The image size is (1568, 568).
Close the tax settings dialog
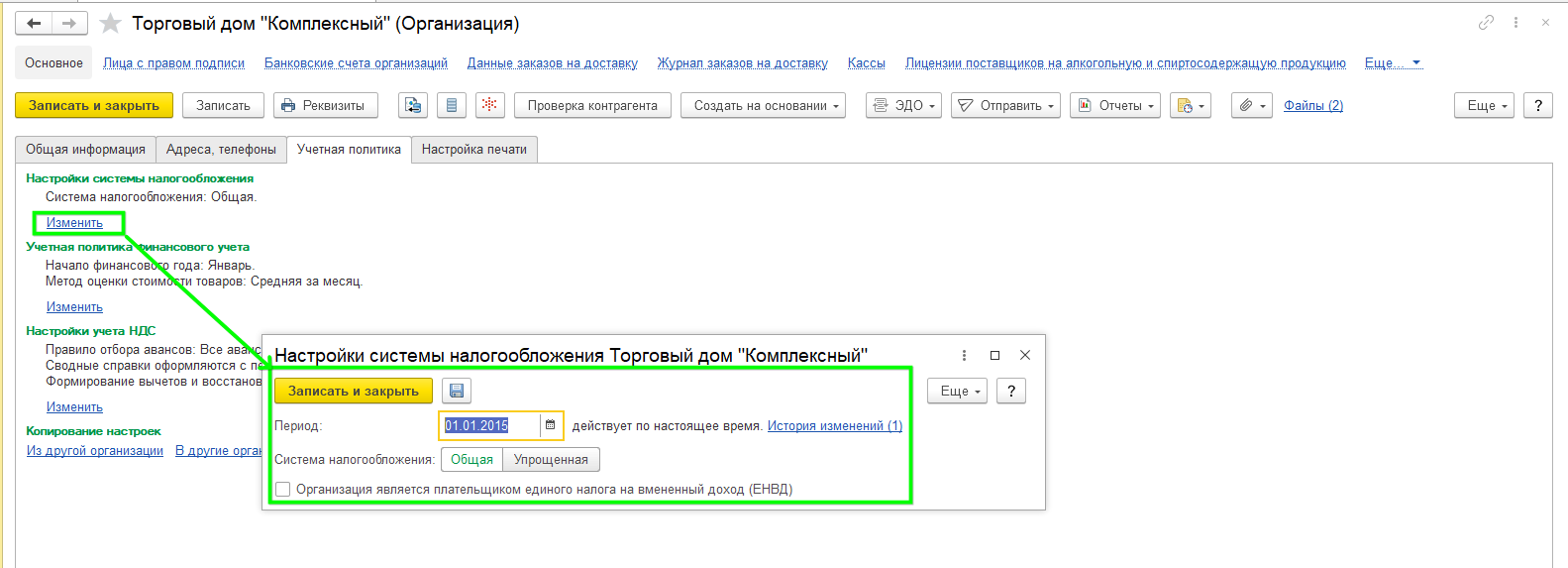tap(1025, 355)
